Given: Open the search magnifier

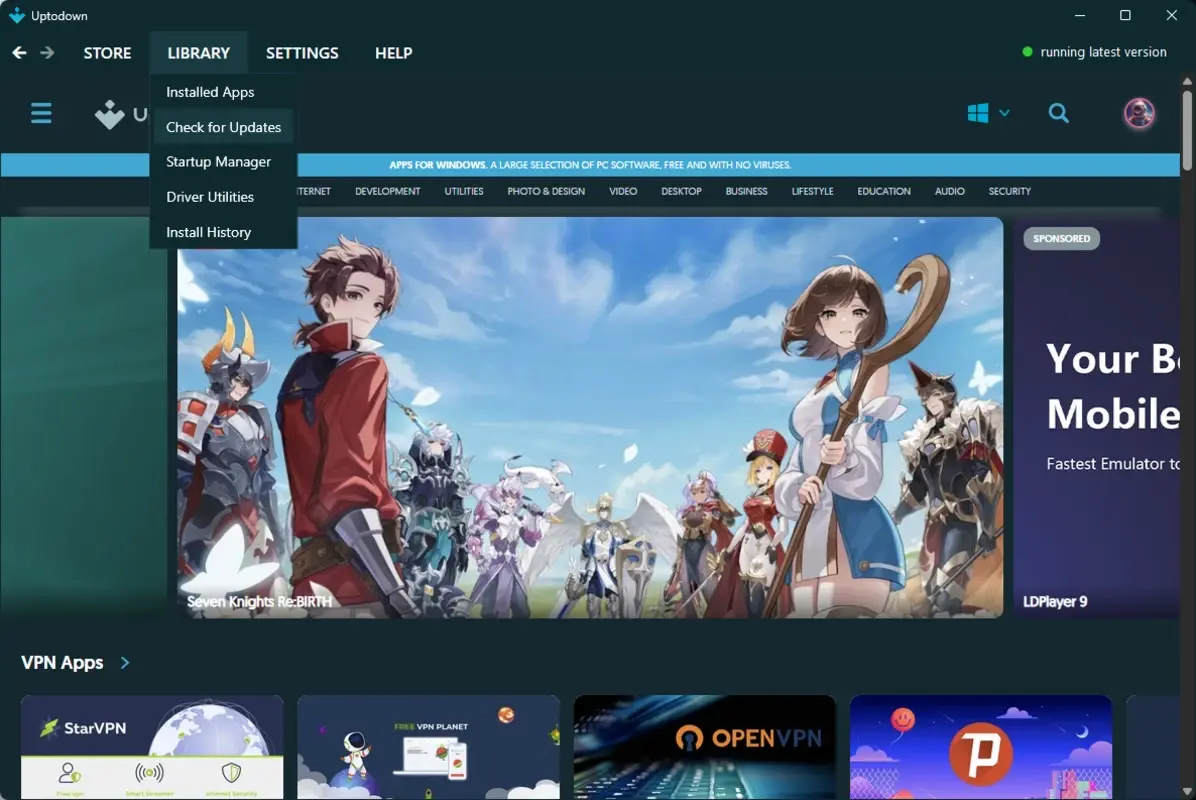Looking at the screenshot, I should [1059, 113].
